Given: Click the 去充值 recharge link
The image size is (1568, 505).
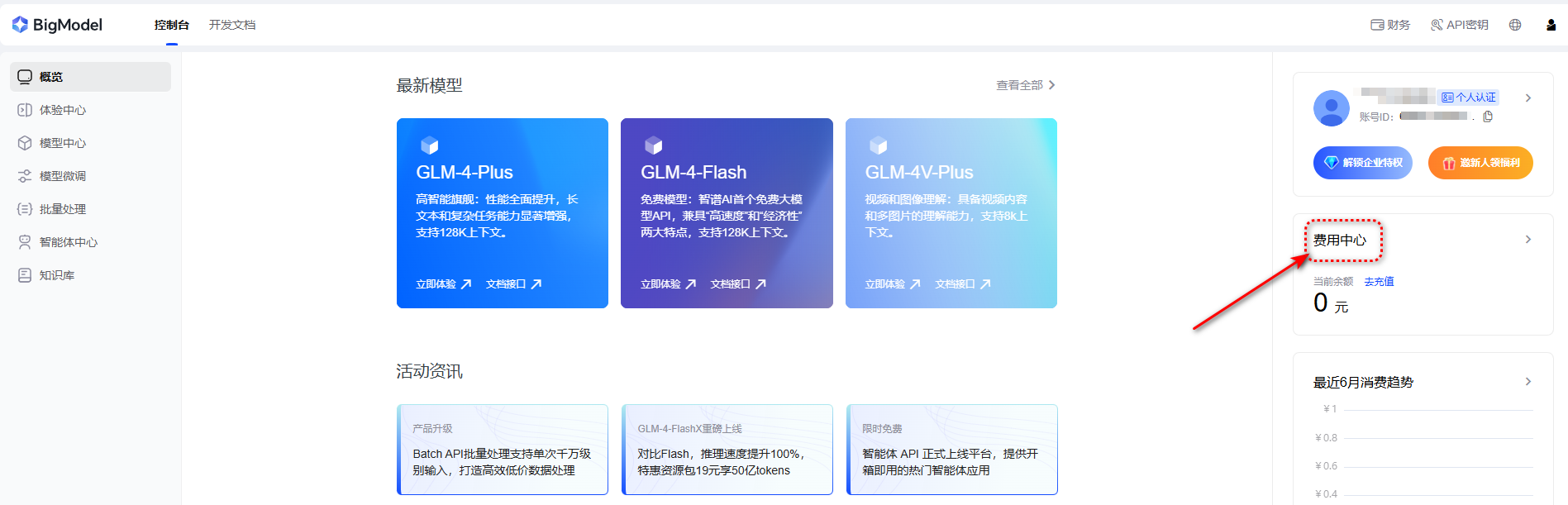Looking at the screenshot, I should pyautogui.click(x=1379, y=282).
